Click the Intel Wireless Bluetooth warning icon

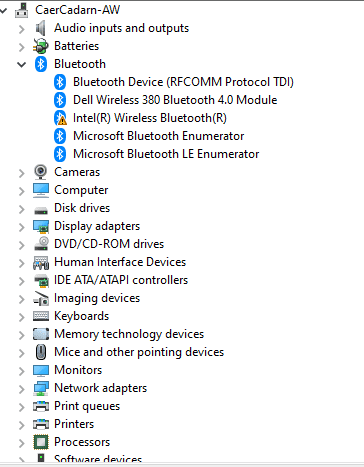tap(60, 118)
